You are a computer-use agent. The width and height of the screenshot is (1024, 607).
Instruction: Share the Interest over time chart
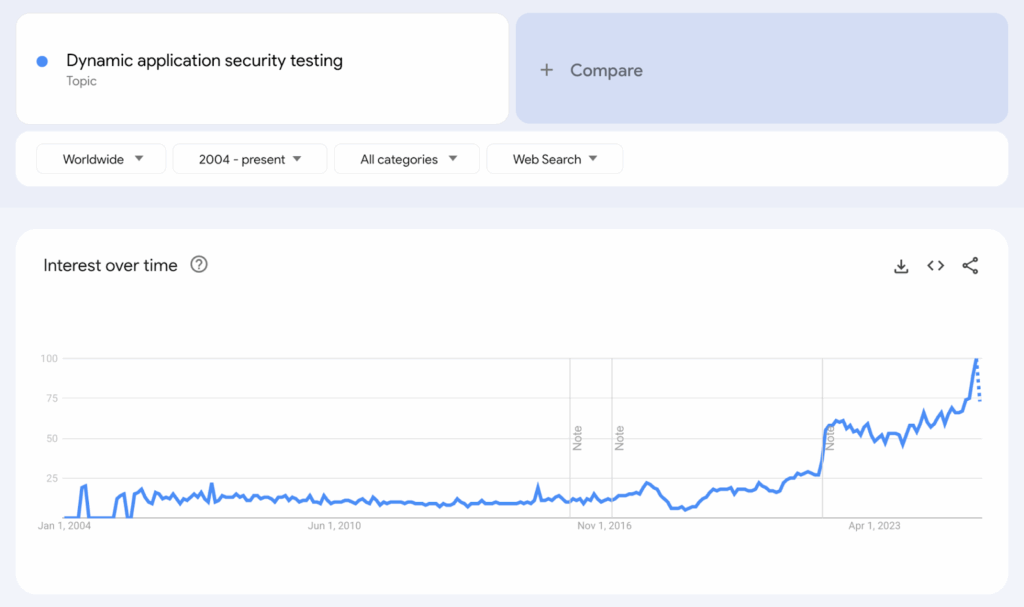point(970,266)
